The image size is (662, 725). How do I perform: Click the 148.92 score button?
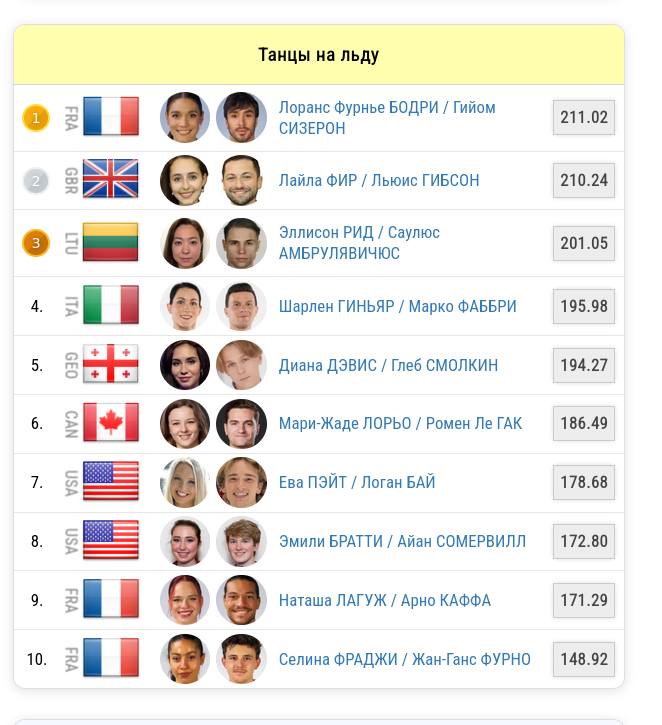(x=584, y=659)
